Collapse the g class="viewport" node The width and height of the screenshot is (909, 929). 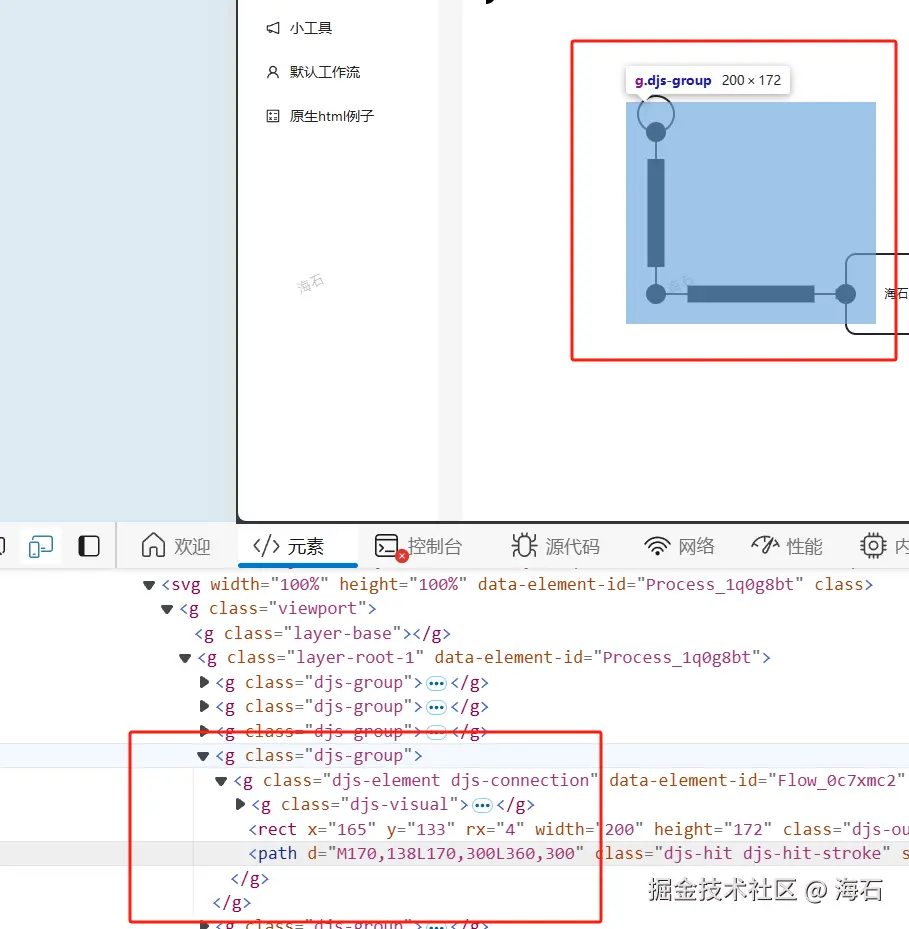(167, 610)
